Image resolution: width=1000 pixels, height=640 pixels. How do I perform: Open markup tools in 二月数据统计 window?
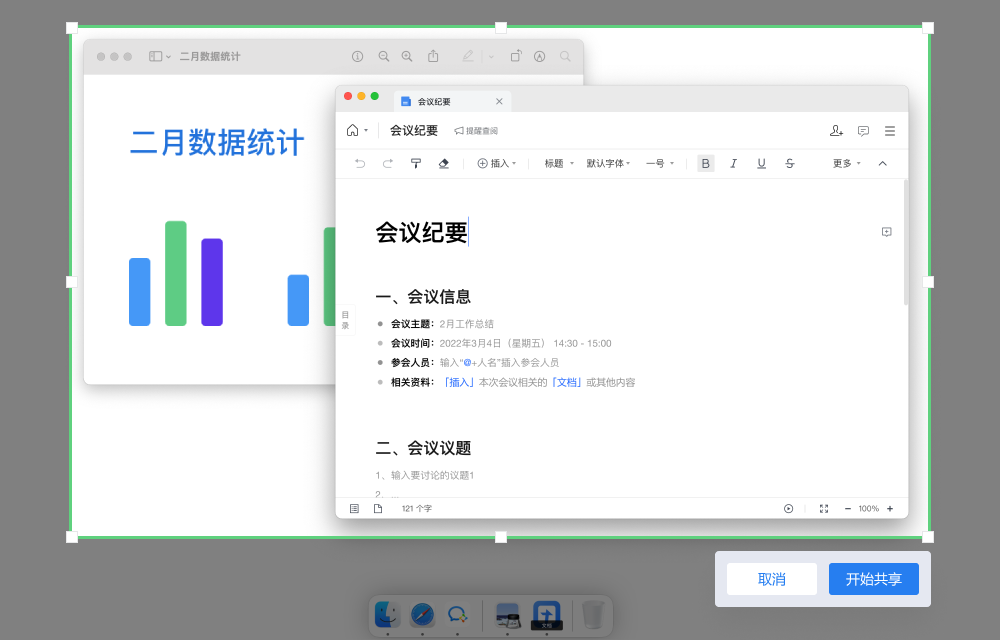(x=540, y=56)
